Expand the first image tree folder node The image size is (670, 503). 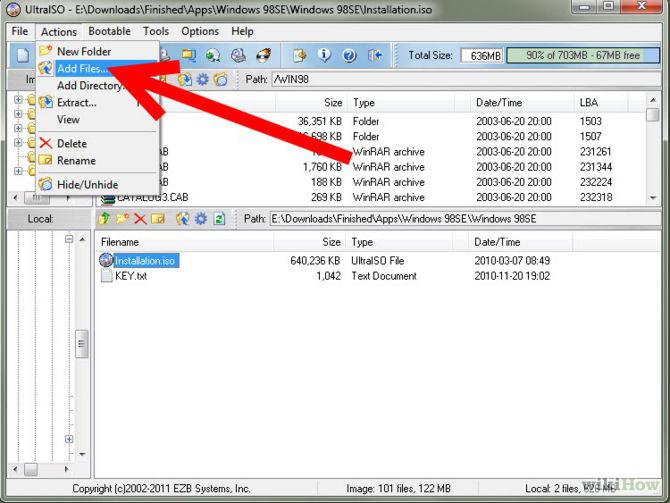[x=18, y=100]
